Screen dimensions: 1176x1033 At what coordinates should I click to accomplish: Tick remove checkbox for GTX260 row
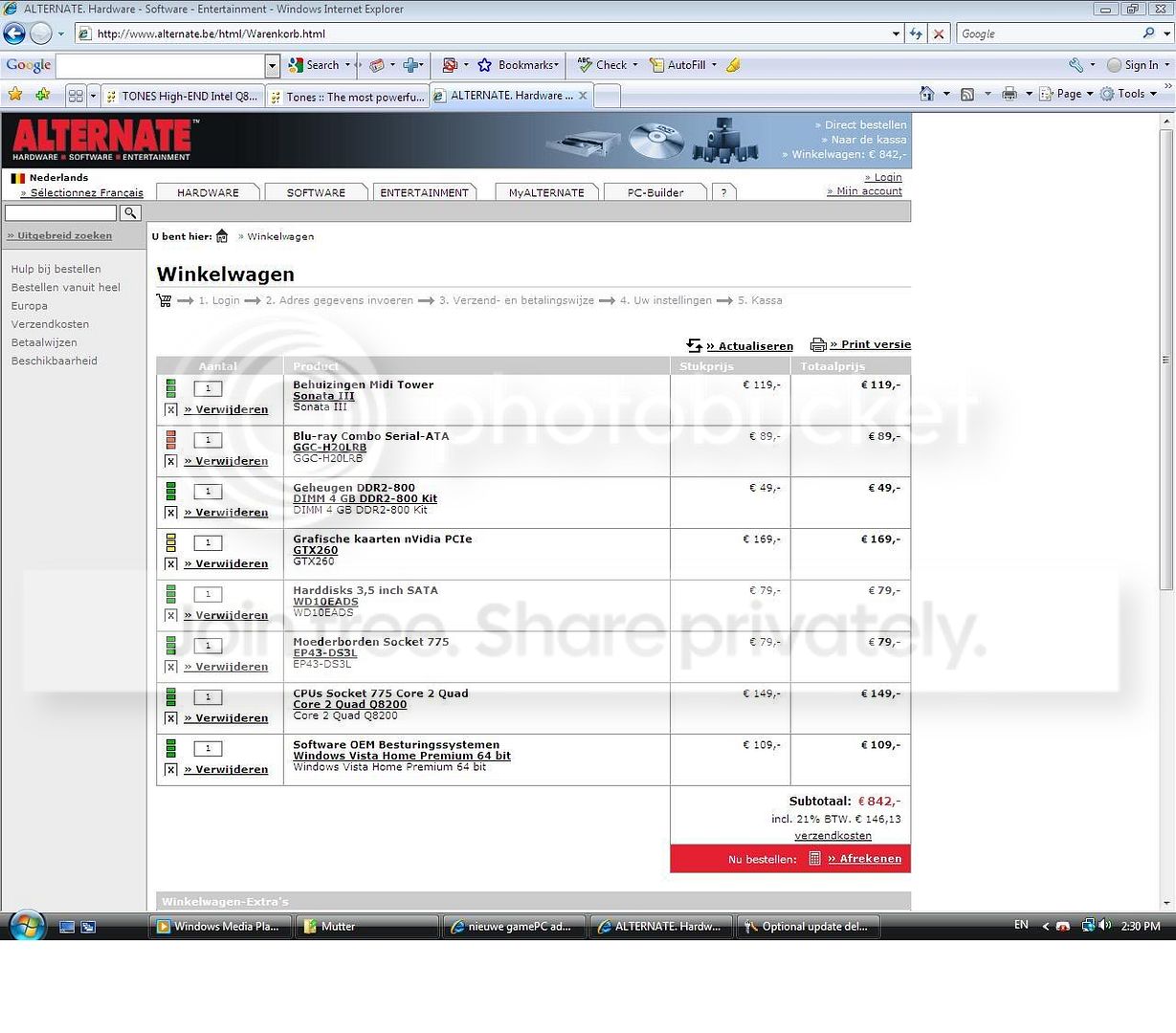[x=170, y=564]
